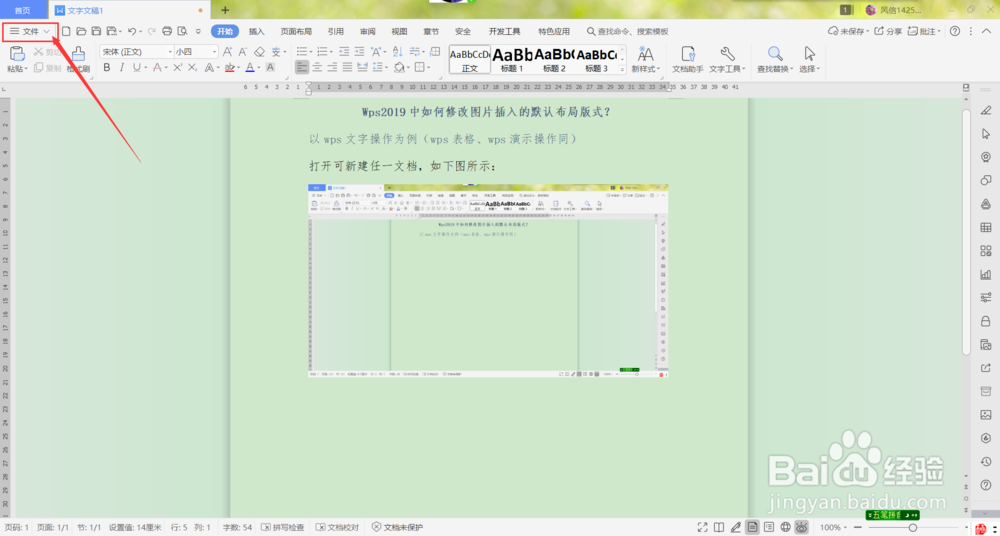
Task: Click the 查找替换 magnifier icon
Action: click(x=775, y=54)
